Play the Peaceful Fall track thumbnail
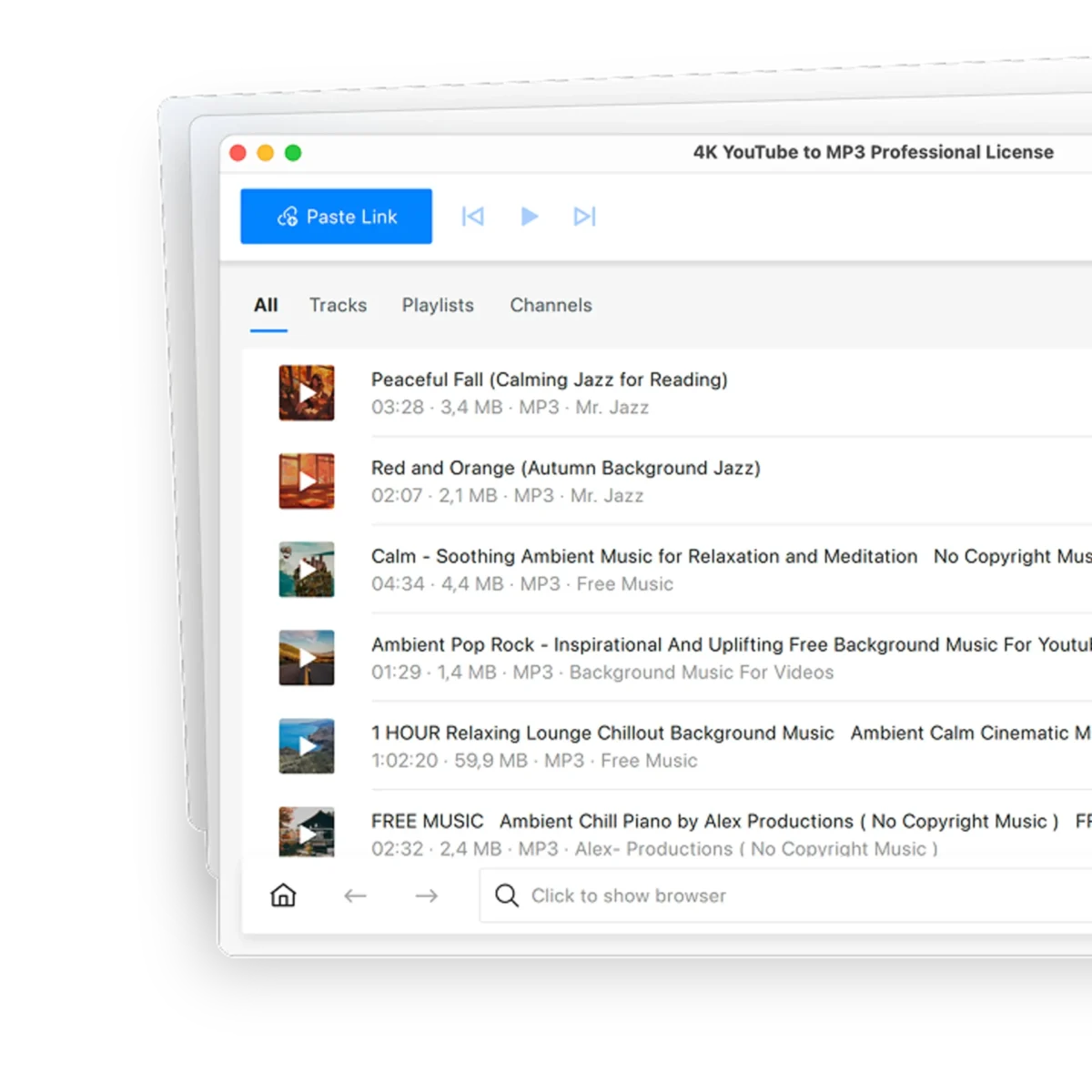 pos(307,393)
